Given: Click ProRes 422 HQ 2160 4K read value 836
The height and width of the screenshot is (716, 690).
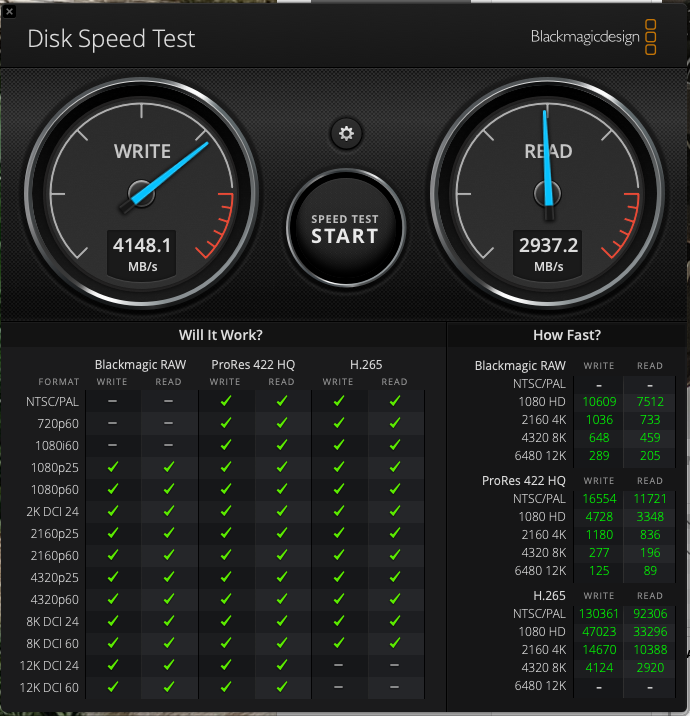Looking at the screenshot, I should (x=650, y=534).
